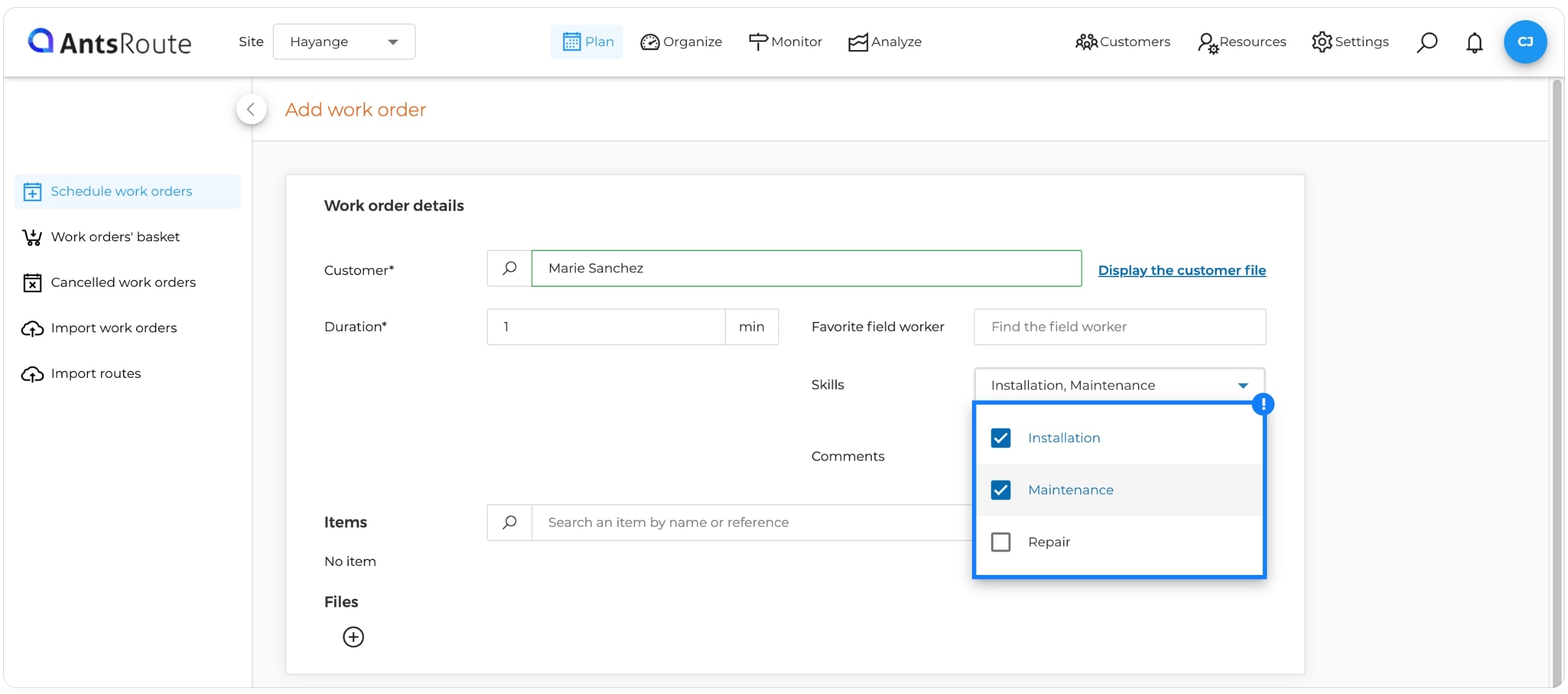This screenshot has width=1568, height=694.
Task: Open the Resources page
Action: point(1241,42)
